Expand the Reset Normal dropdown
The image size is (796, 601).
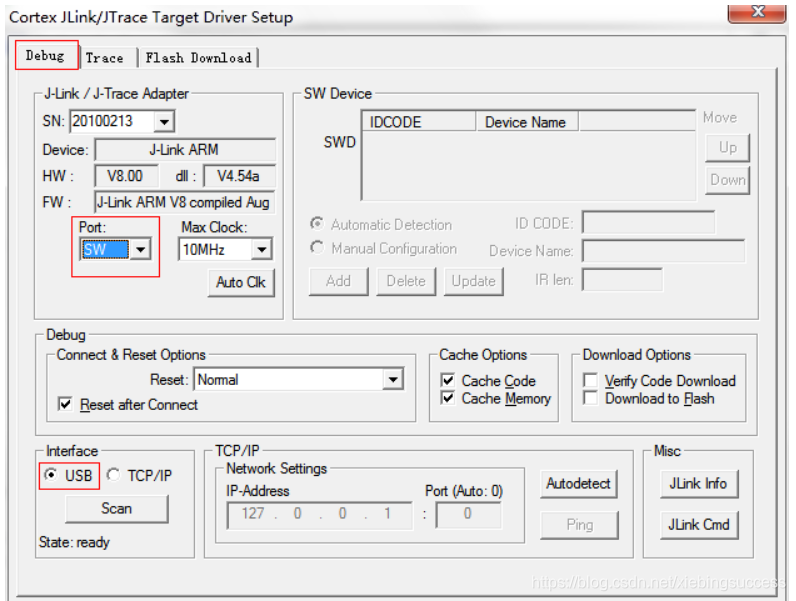pyautogui.click(x=393, y=380)
